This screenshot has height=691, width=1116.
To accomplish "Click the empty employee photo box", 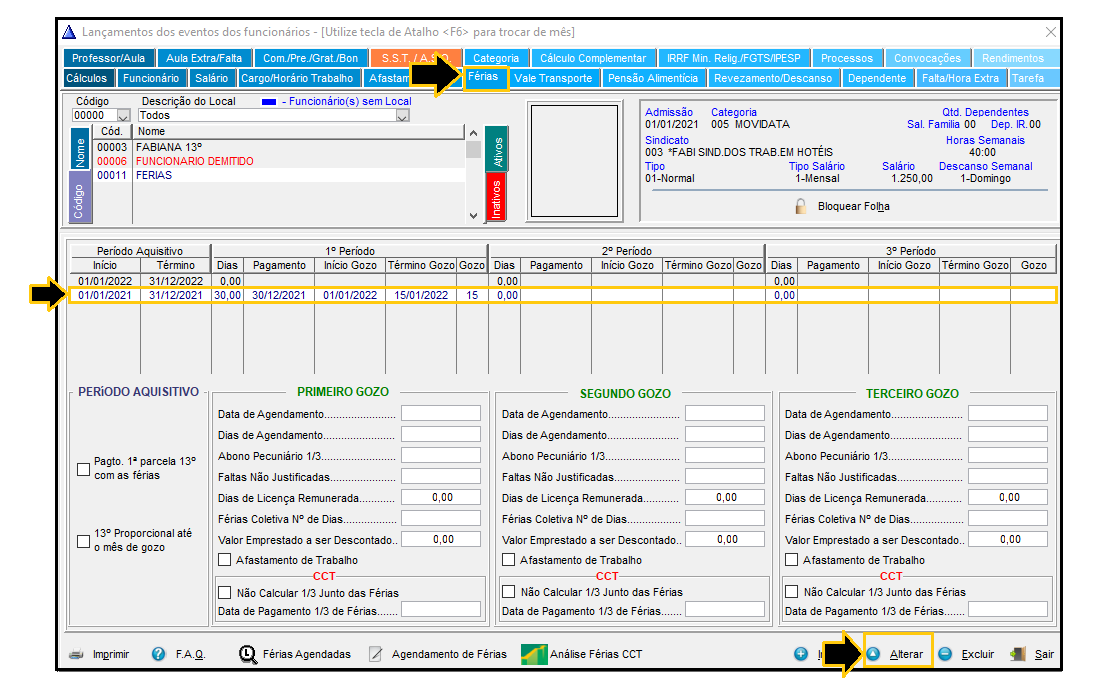I will click(x=574, y=161).
